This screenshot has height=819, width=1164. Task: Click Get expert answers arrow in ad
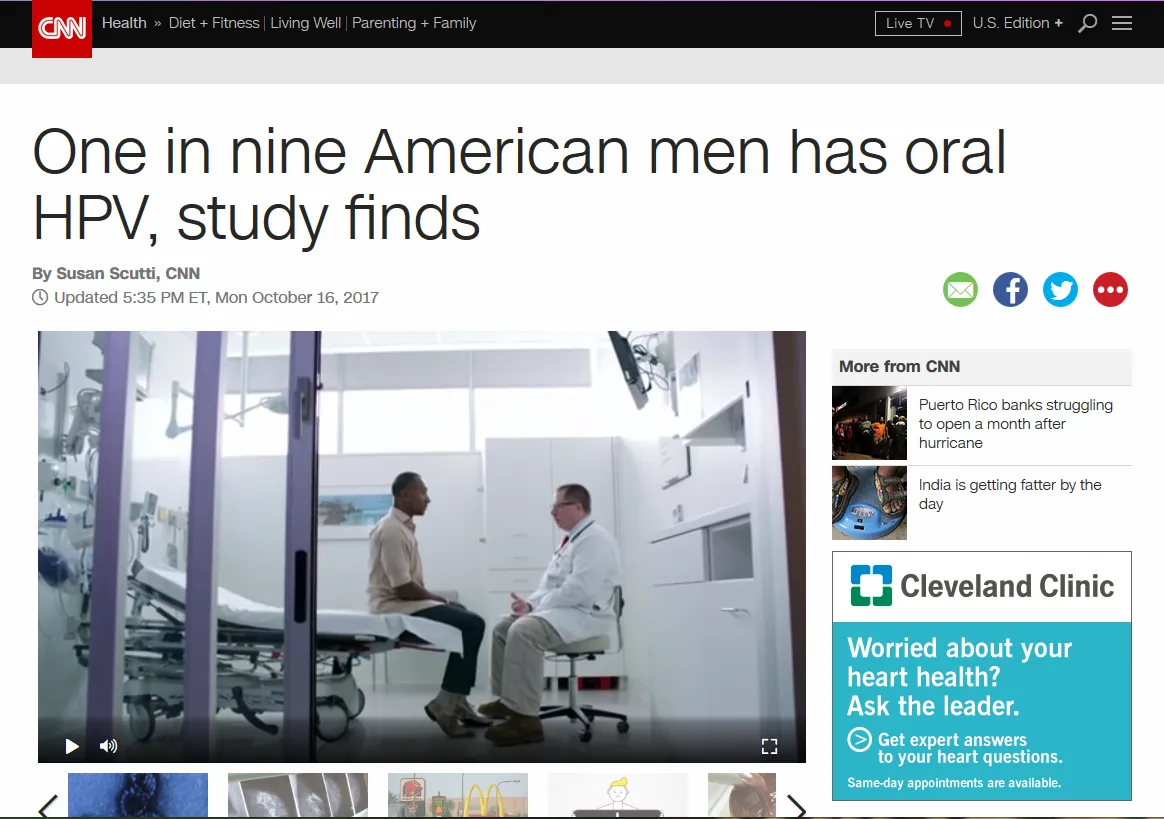(859, 740)
